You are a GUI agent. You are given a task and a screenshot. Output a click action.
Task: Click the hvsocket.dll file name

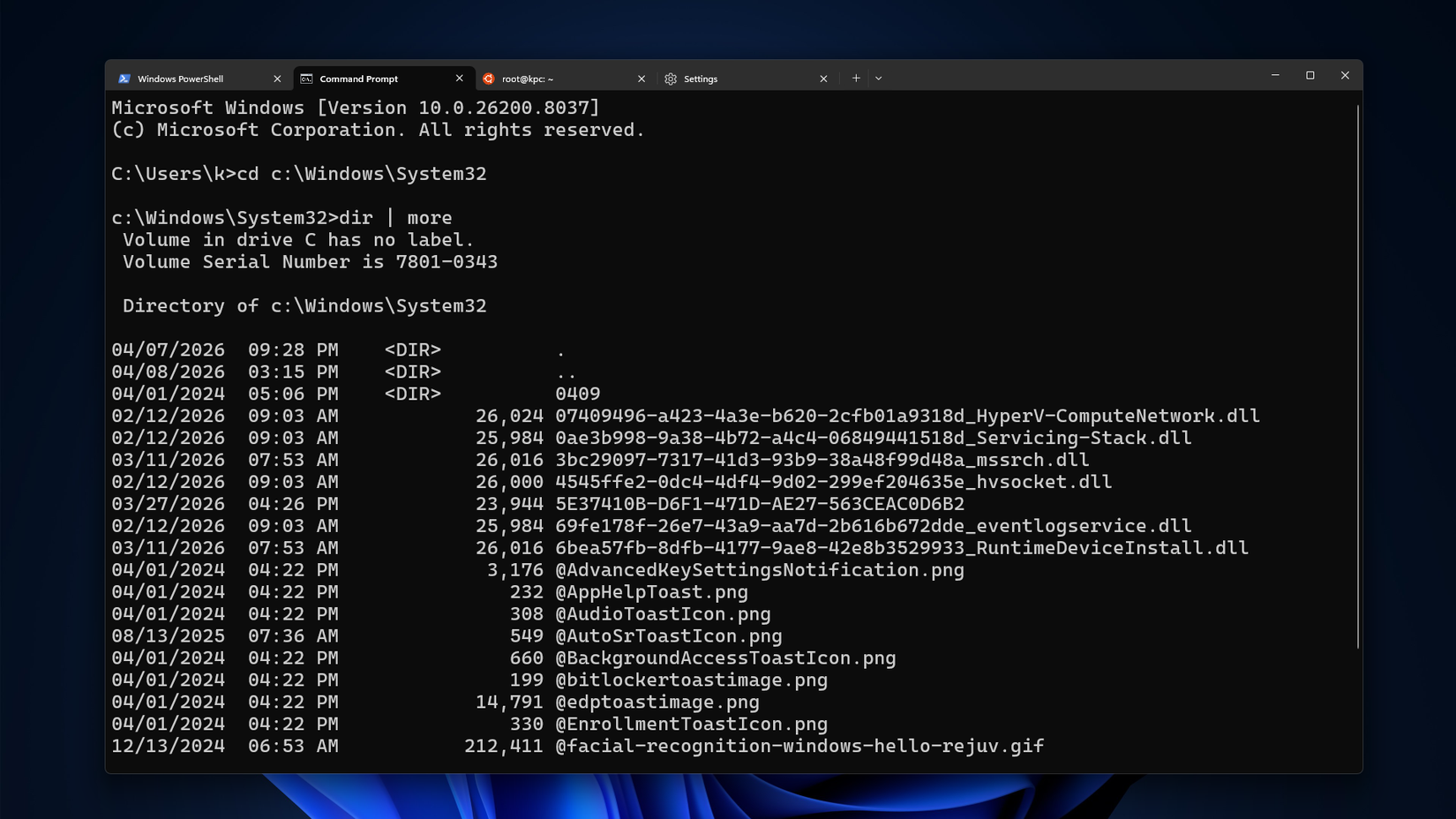pyautogui.click(x=834, y=482)
